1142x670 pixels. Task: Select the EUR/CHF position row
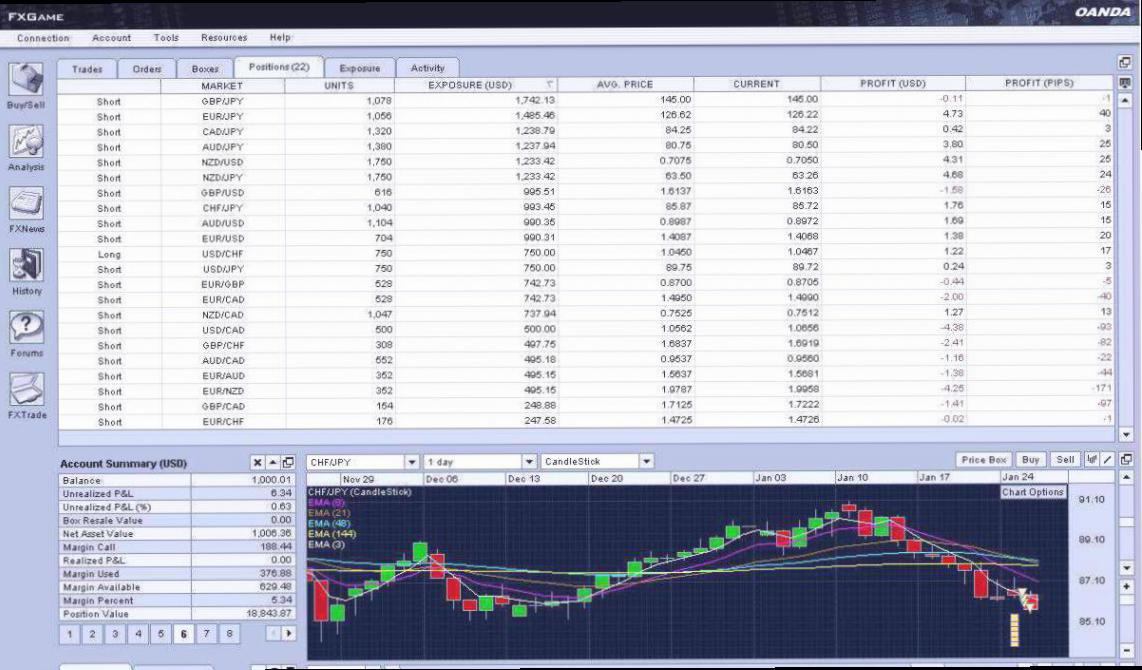click(x=586, y=421)
